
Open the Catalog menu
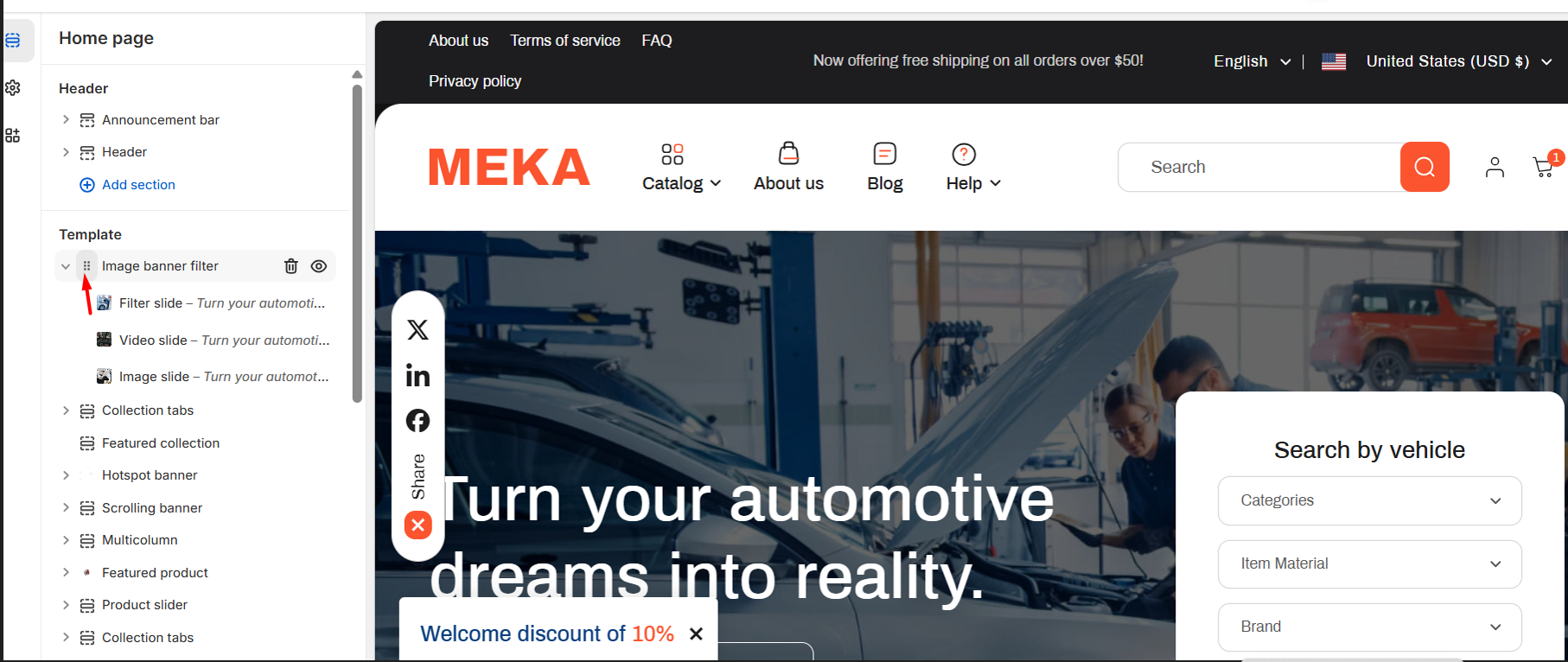coord(681,167)
